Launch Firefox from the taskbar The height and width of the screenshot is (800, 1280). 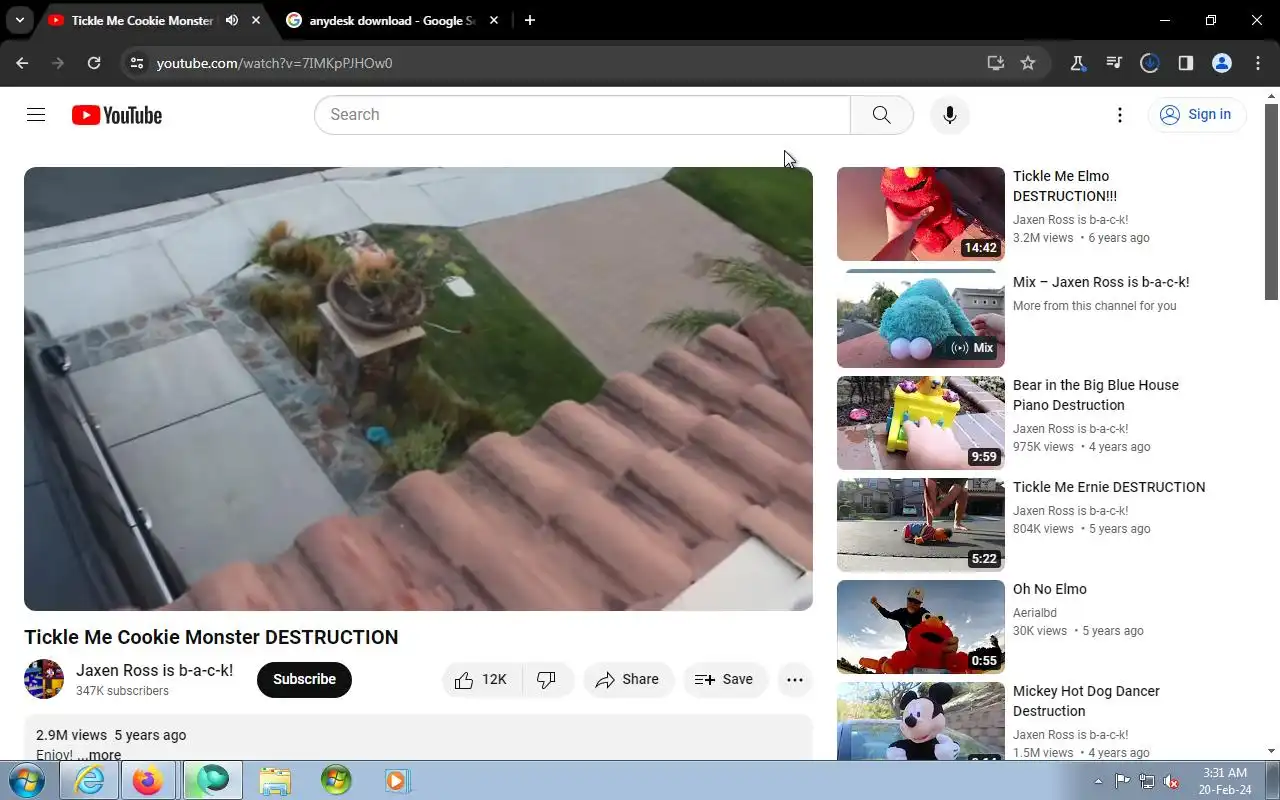click(148, 780)
